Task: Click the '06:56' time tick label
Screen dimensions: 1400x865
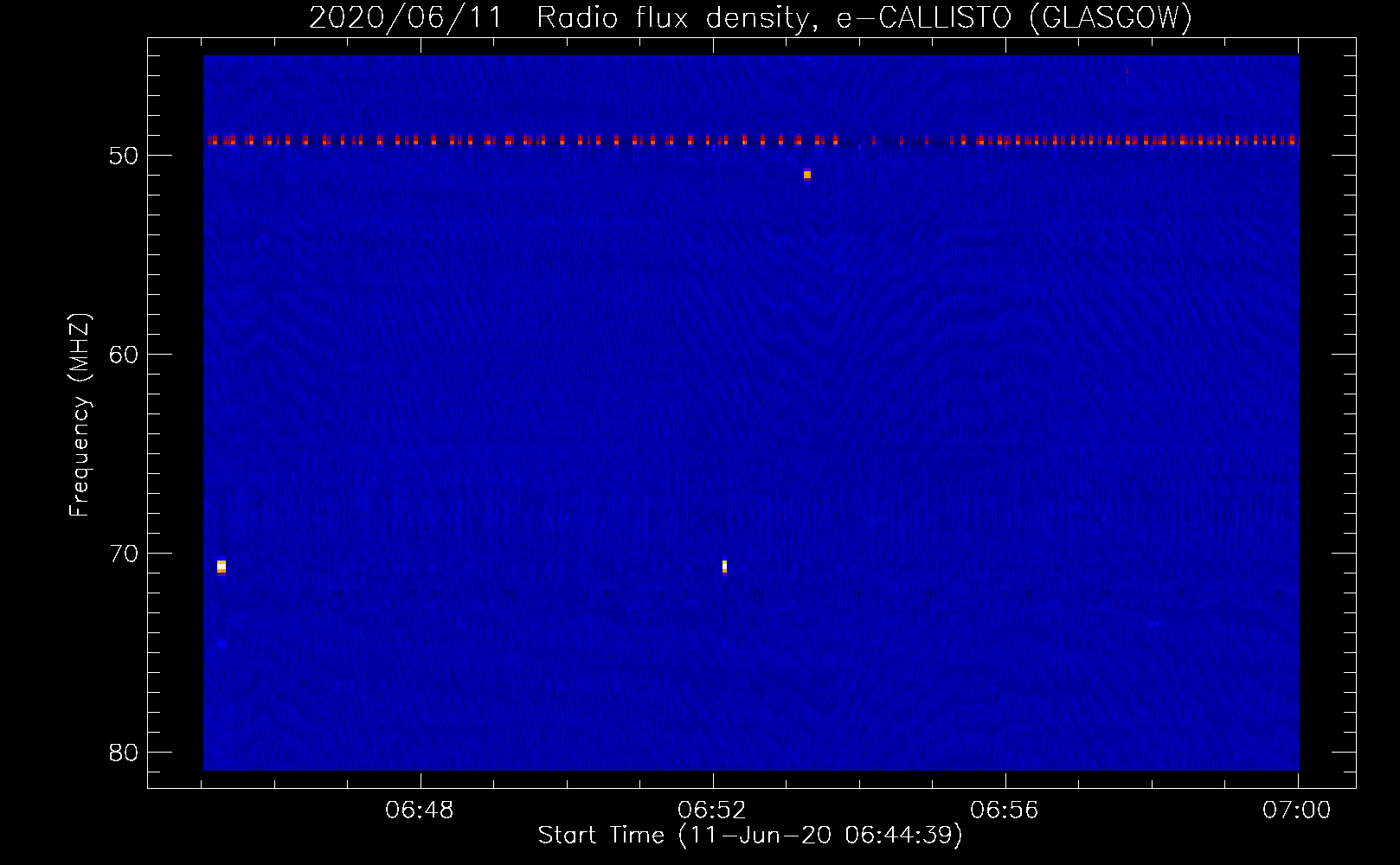Action: tap(1005, 811)
